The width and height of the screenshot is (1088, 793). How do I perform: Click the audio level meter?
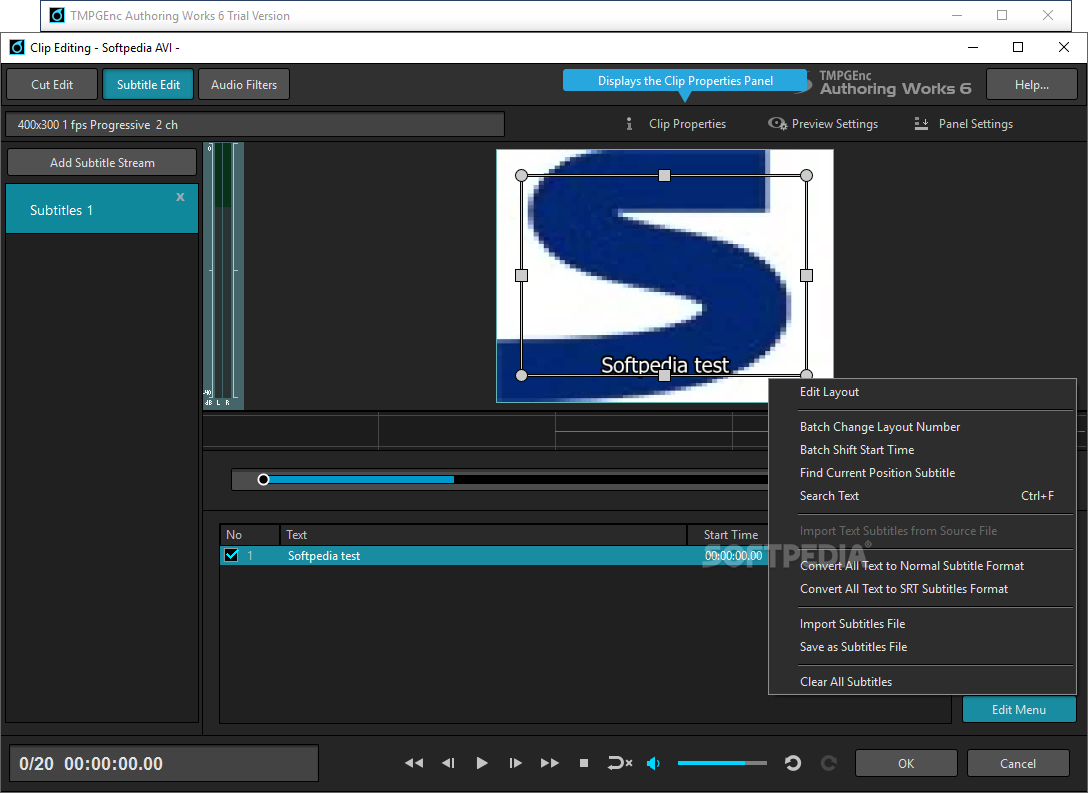point(223,275)
